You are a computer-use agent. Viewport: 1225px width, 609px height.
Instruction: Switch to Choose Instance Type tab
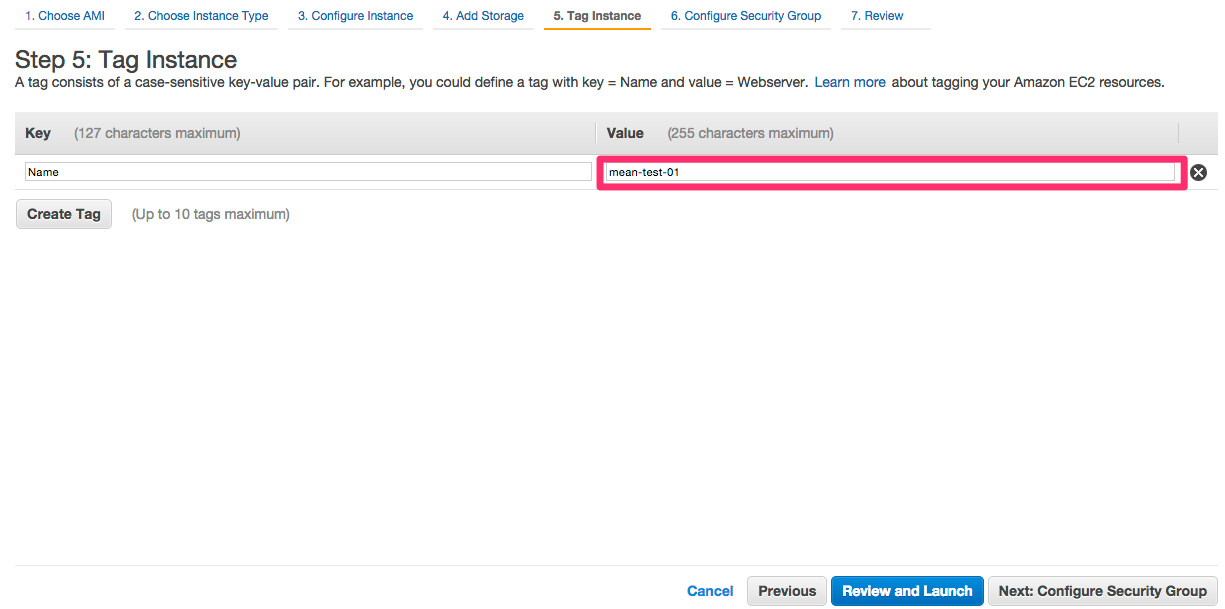[201, 16]
